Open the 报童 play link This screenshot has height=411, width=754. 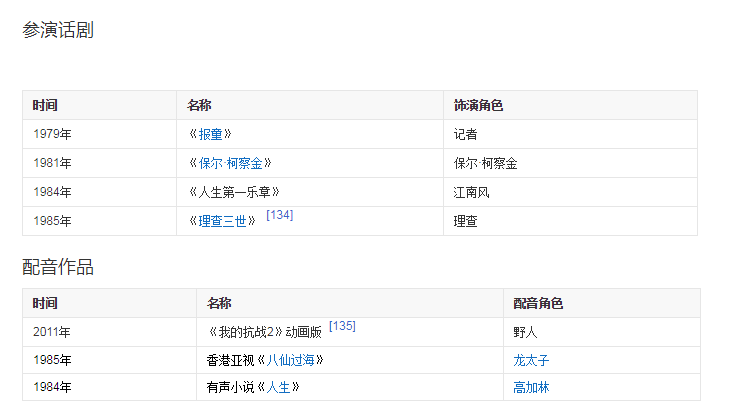pyautogui.click(x=210, y=134)
